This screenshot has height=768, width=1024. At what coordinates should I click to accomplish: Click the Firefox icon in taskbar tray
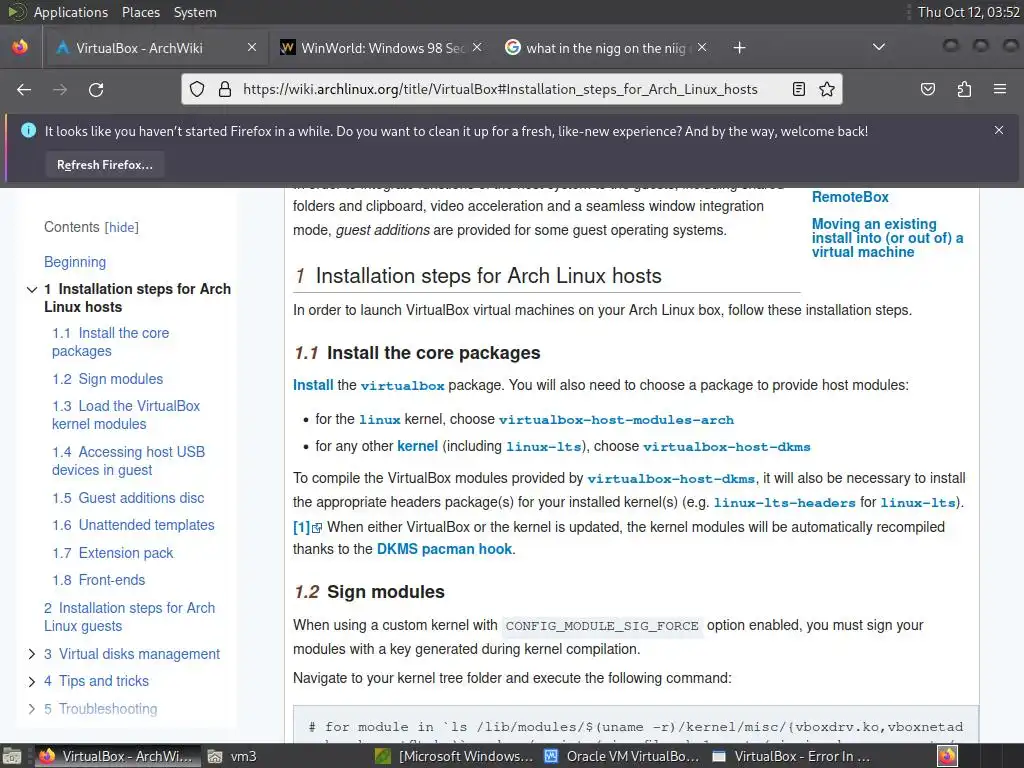tap(948, 756)
